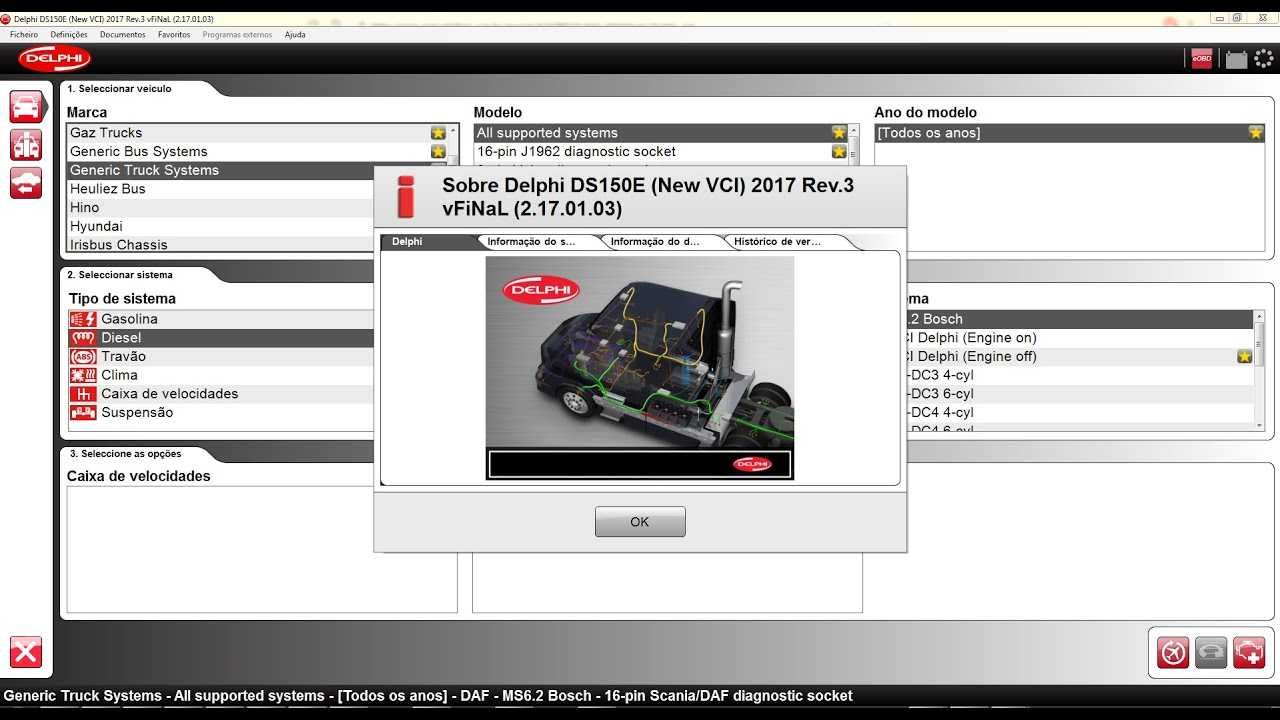The image size is (1280, 720).
Task: Click the Gasolina ignition system icon
Action: (x=83, y=319)
